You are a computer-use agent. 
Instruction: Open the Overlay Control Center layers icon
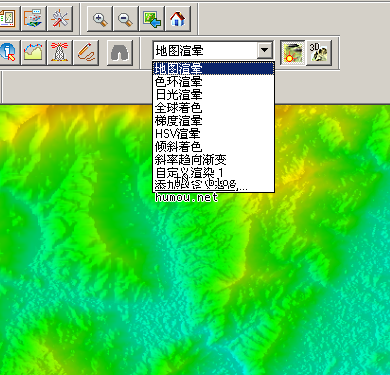click(33, 19)
